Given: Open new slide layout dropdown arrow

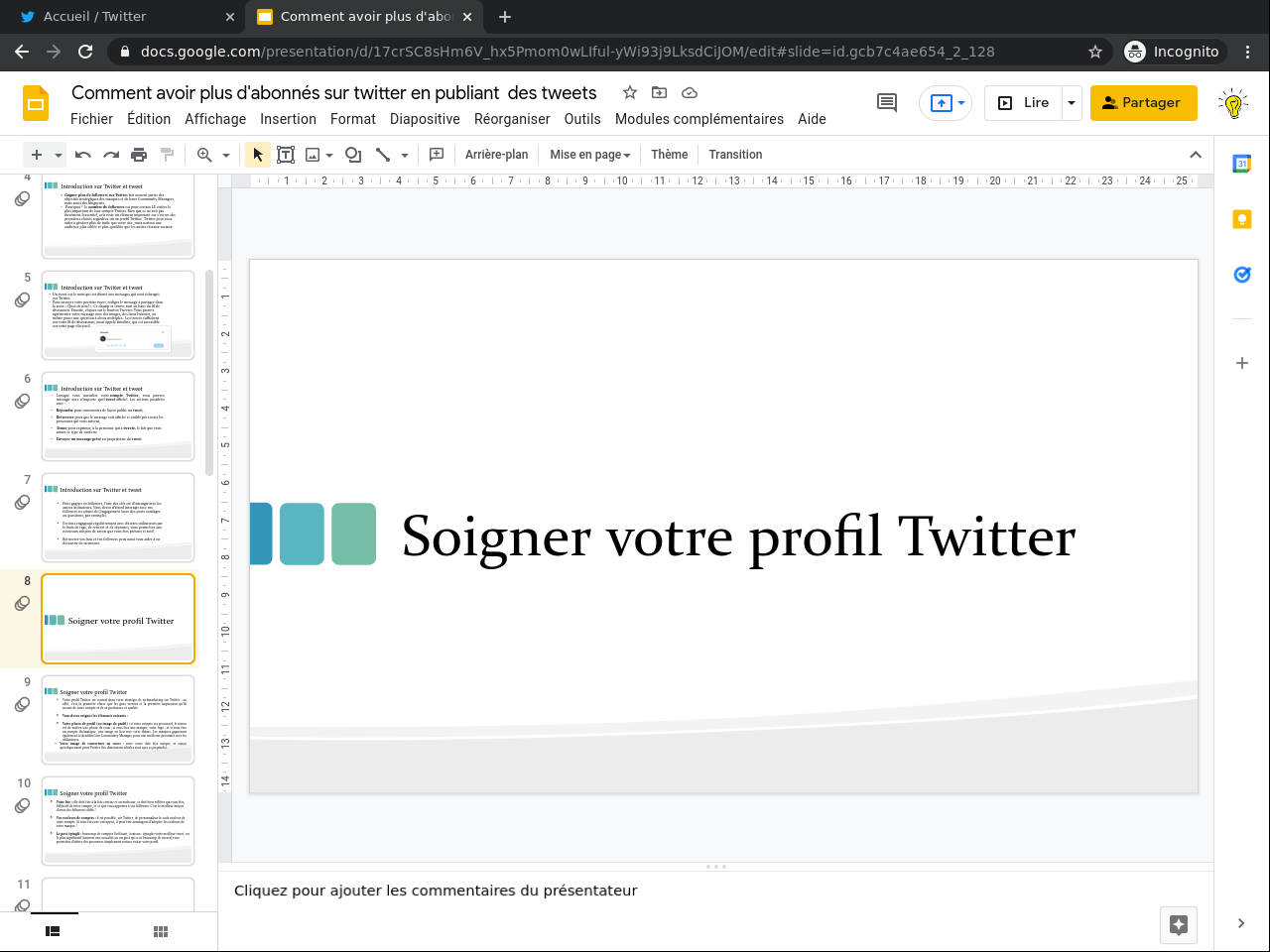Looking at the screenshot, I should click(x=59, y=155).
